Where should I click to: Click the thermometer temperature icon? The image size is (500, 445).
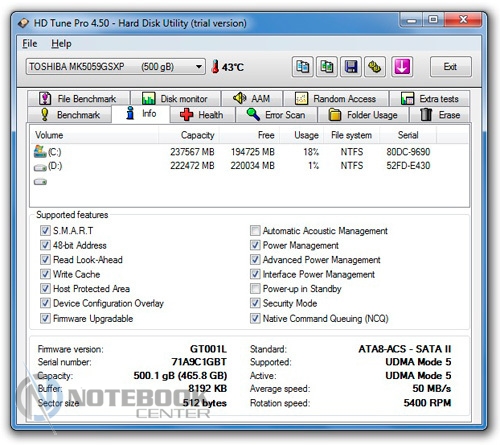click(215, 67)
